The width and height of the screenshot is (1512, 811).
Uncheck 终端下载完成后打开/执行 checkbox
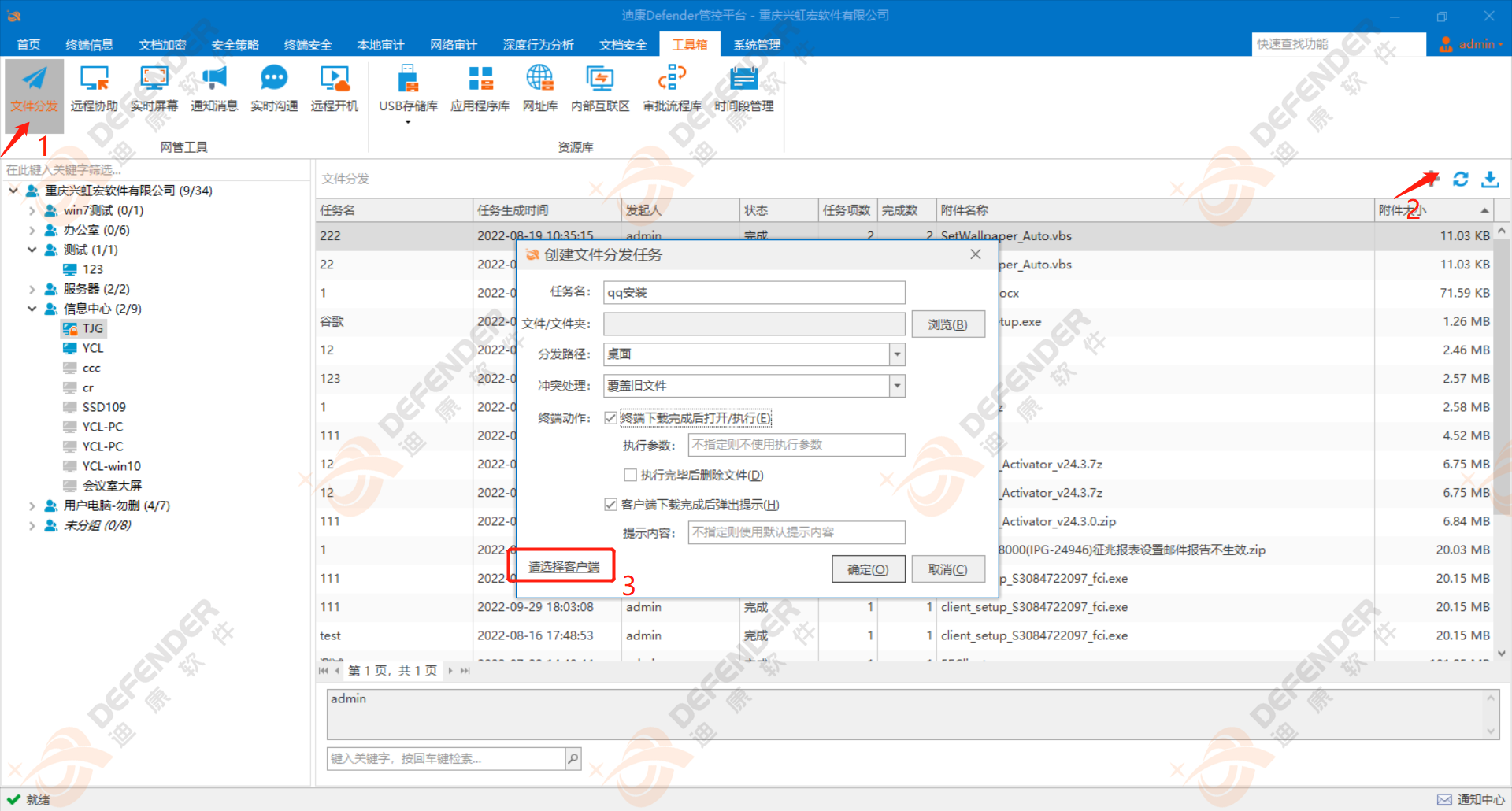point(610,418)
